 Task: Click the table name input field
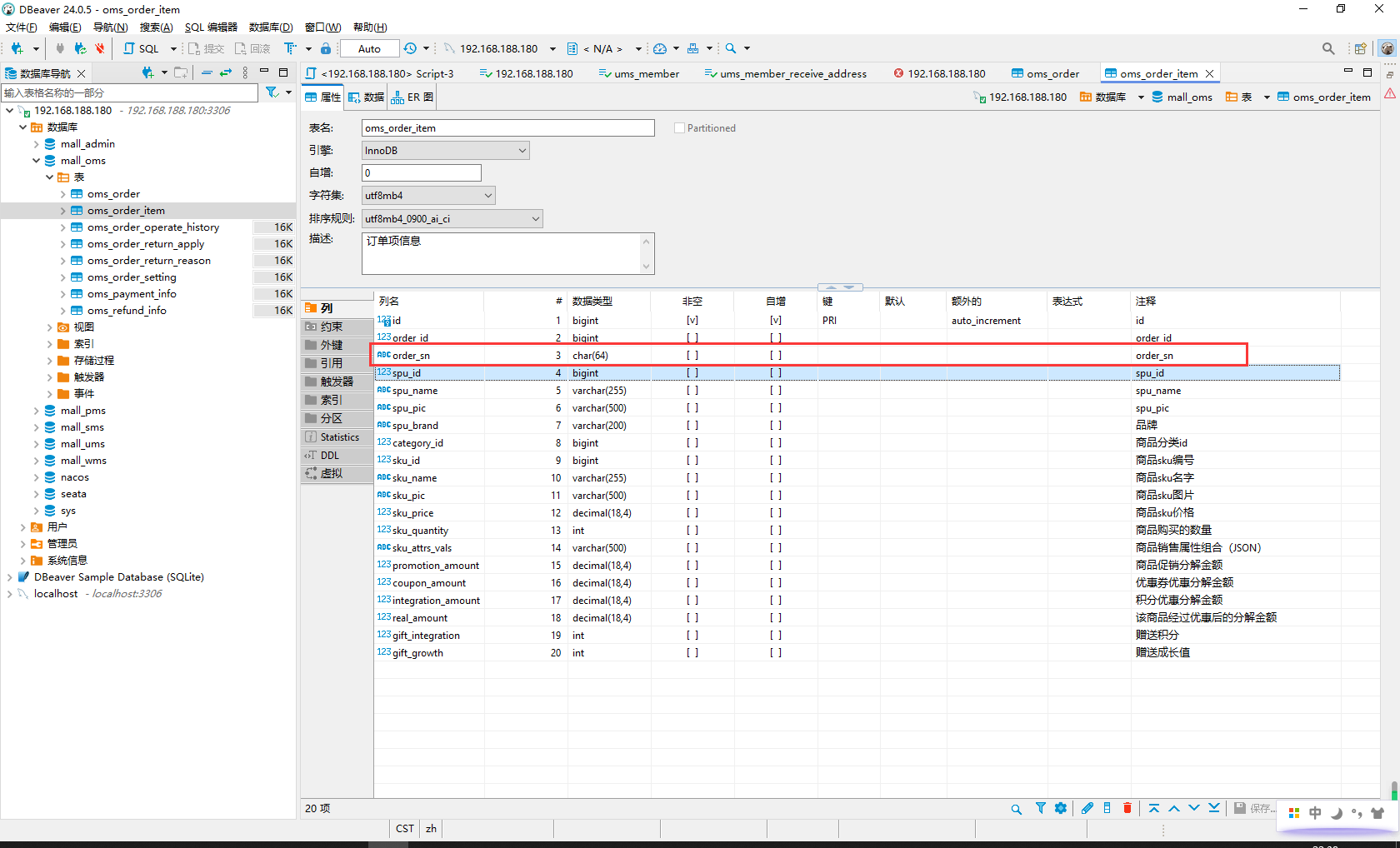click(508, 128)
